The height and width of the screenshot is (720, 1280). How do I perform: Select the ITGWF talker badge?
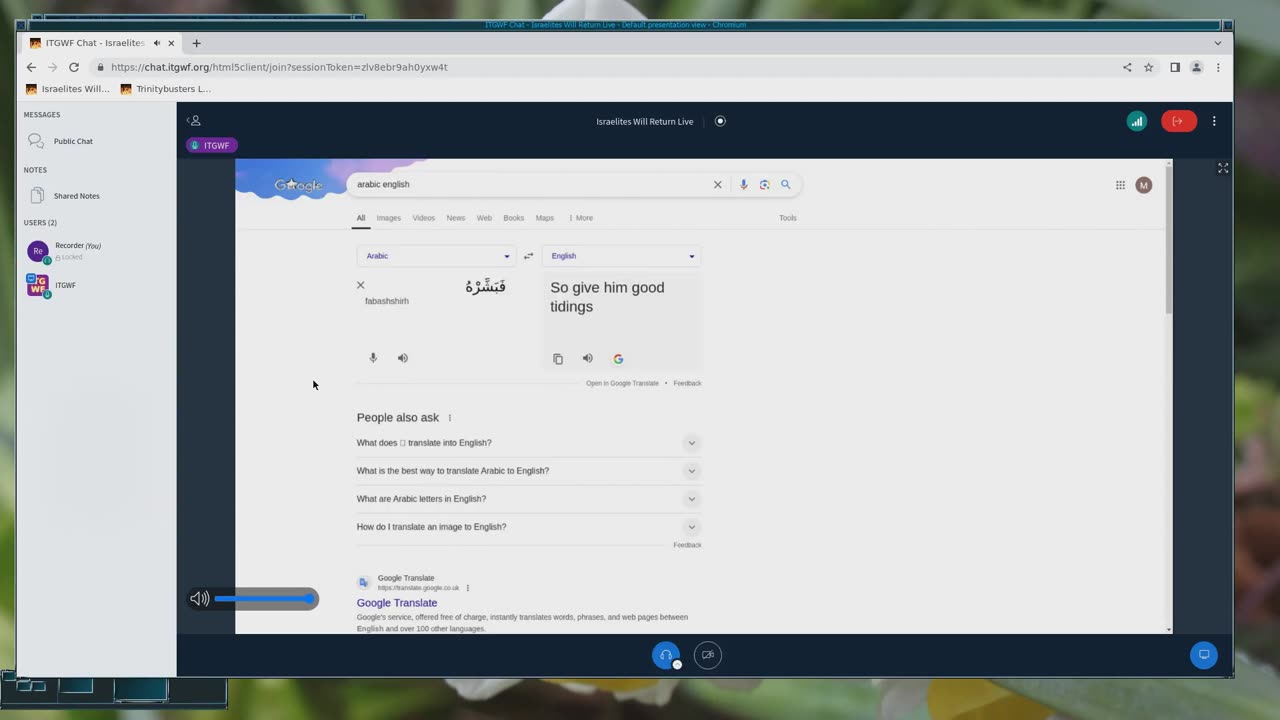211,146
